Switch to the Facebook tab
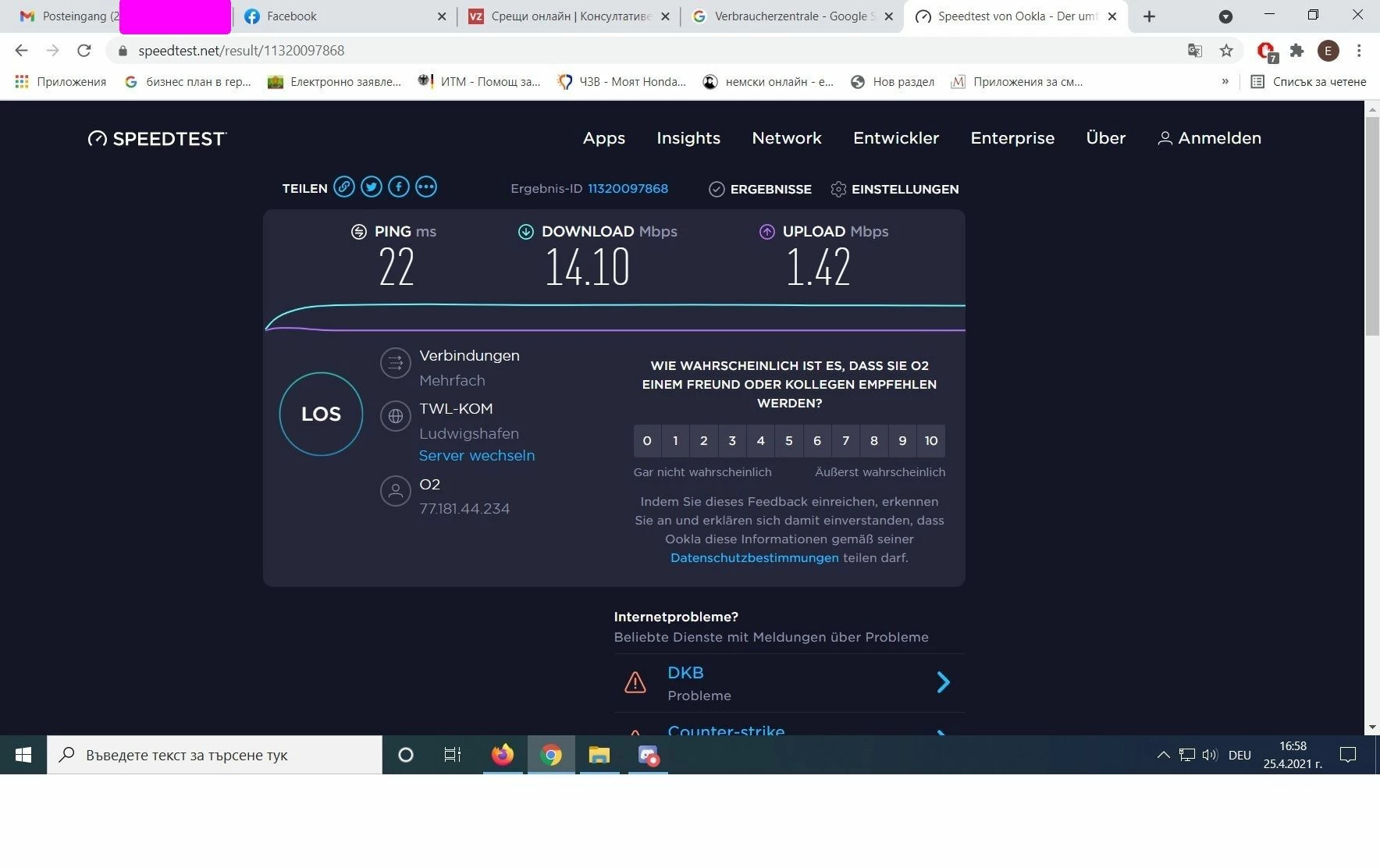The height and width of the screenshot is (868, 1380). pyautogui.click(x=343, y=16)
